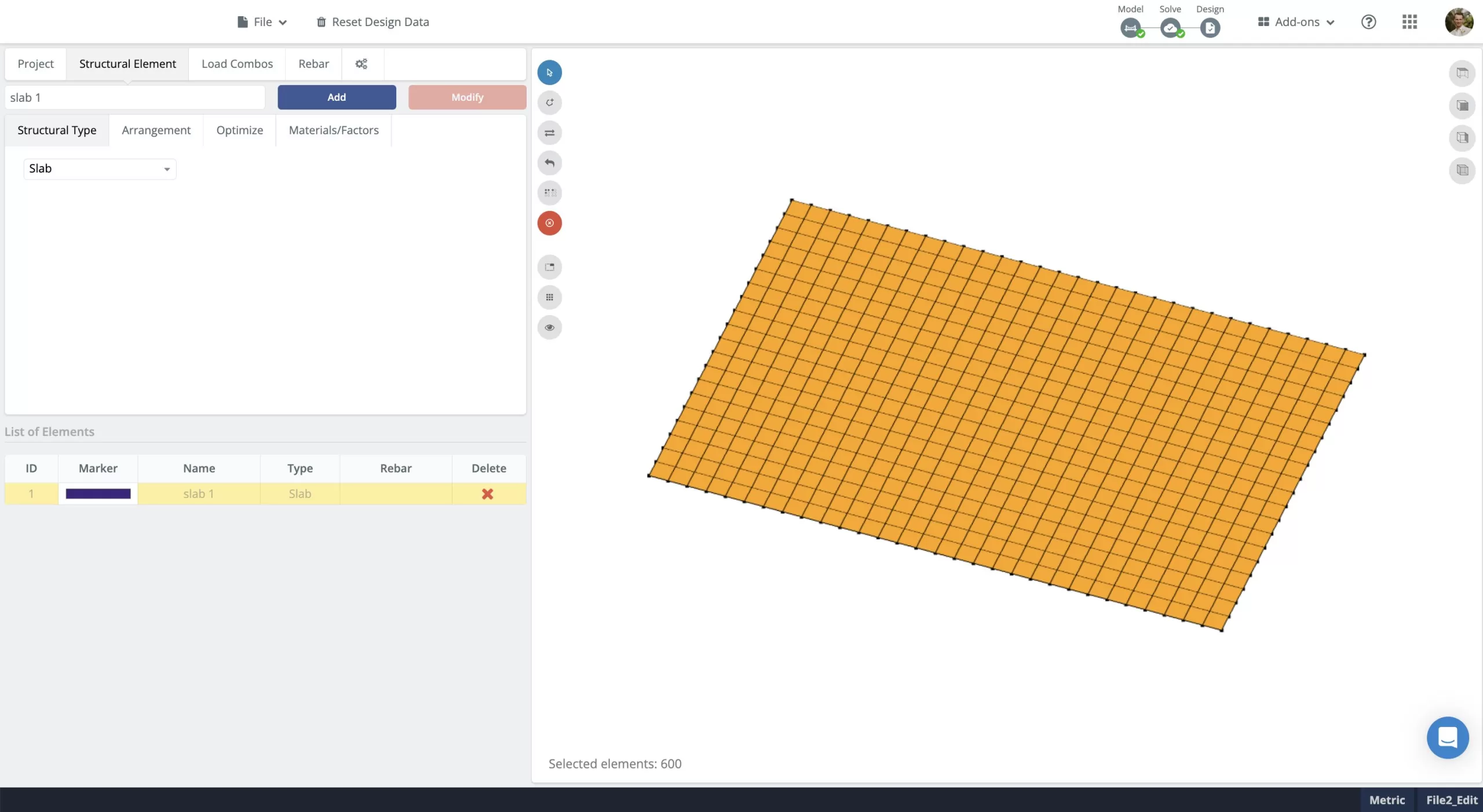Toggle the eye visibility icon

(549, 327)
